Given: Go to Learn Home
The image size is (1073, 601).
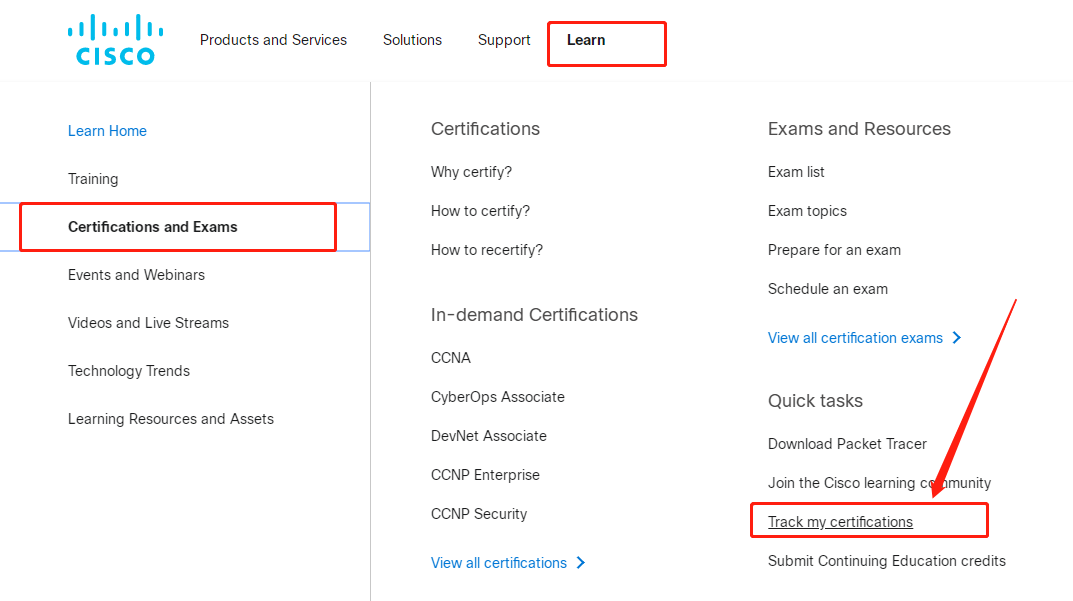Looking at the screenshot, I should [x=107, y=131].
